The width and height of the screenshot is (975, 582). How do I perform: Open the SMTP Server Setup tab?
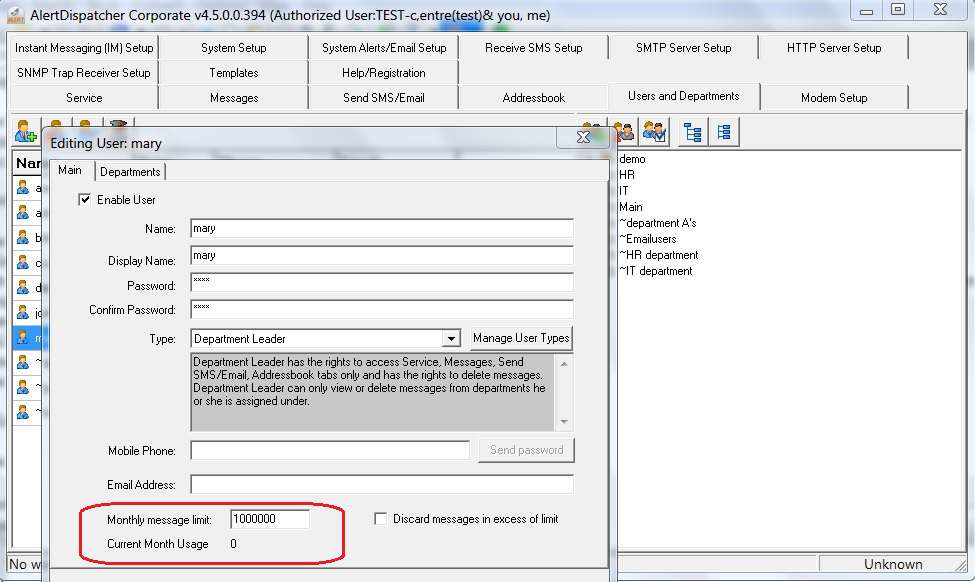coord(683,48)
